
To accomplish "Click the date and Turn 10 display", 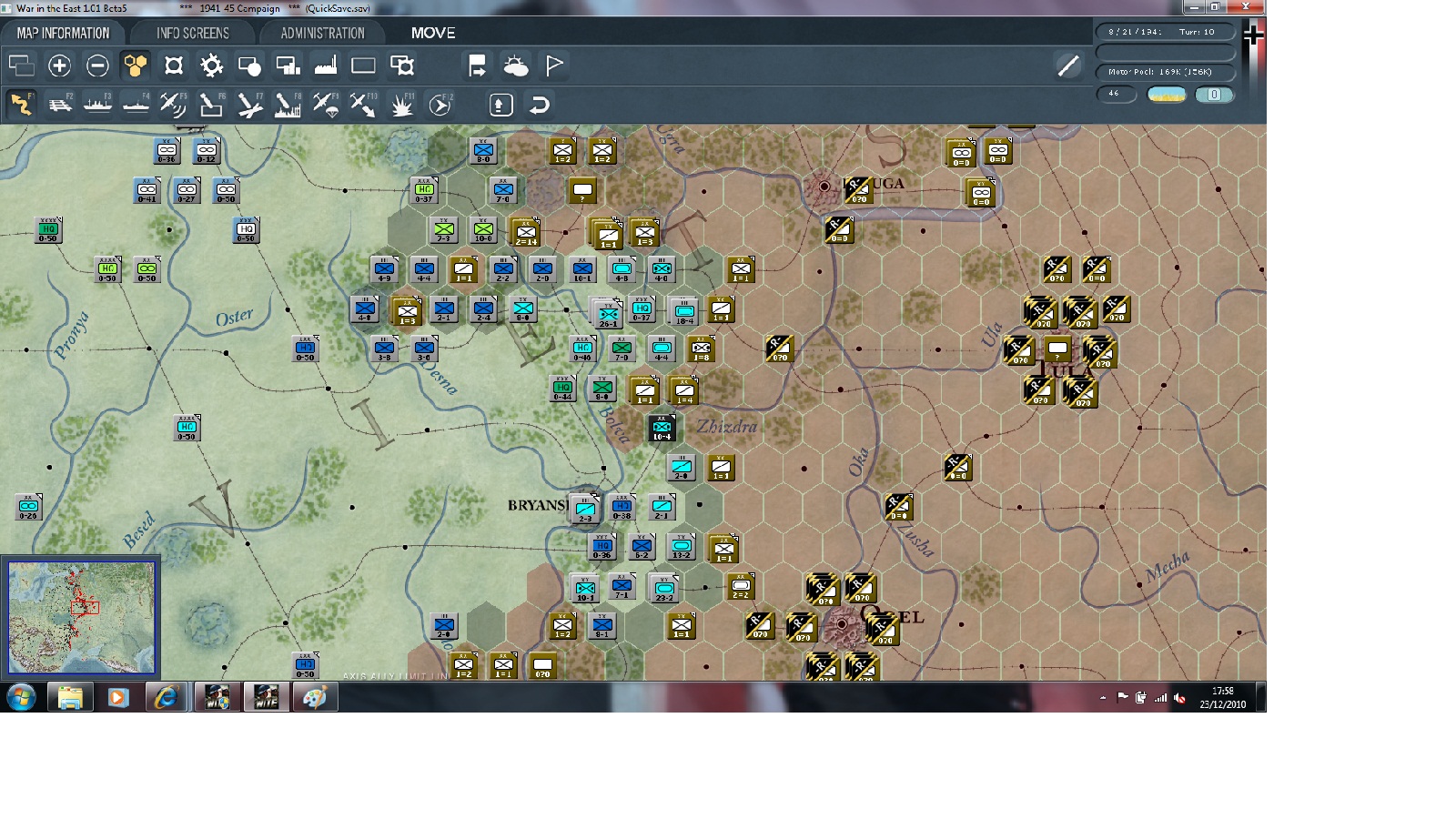I will tap(1165, 32).
